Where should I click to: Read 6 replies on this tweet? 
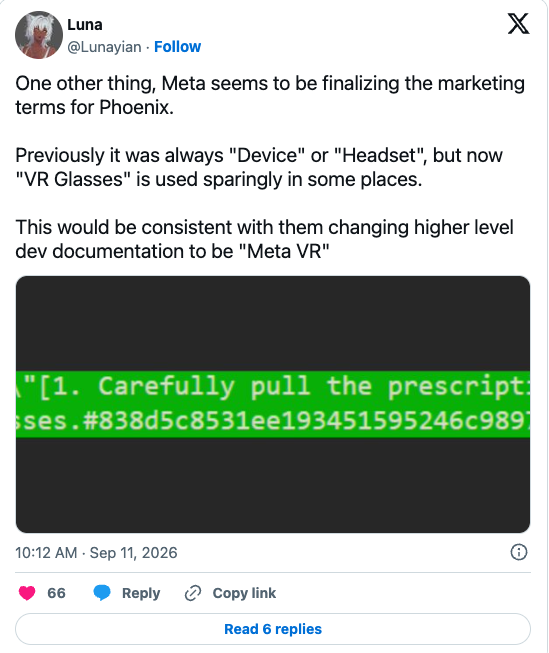[x=273, y=629]
